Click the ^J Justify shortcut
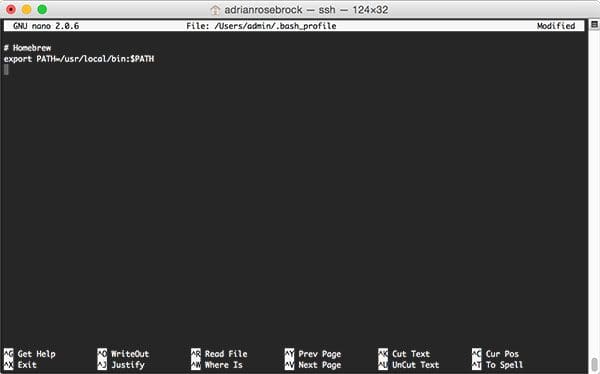Image resolution: width=600 pixels, height=374 pixels. [121, 365]
